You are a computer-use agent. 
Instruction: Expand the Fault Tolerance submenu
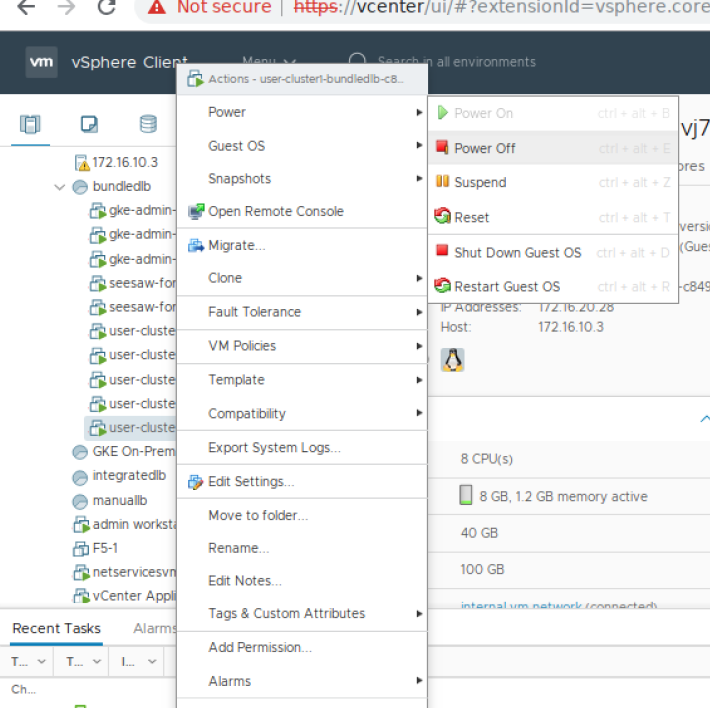(x=254, y=312)
